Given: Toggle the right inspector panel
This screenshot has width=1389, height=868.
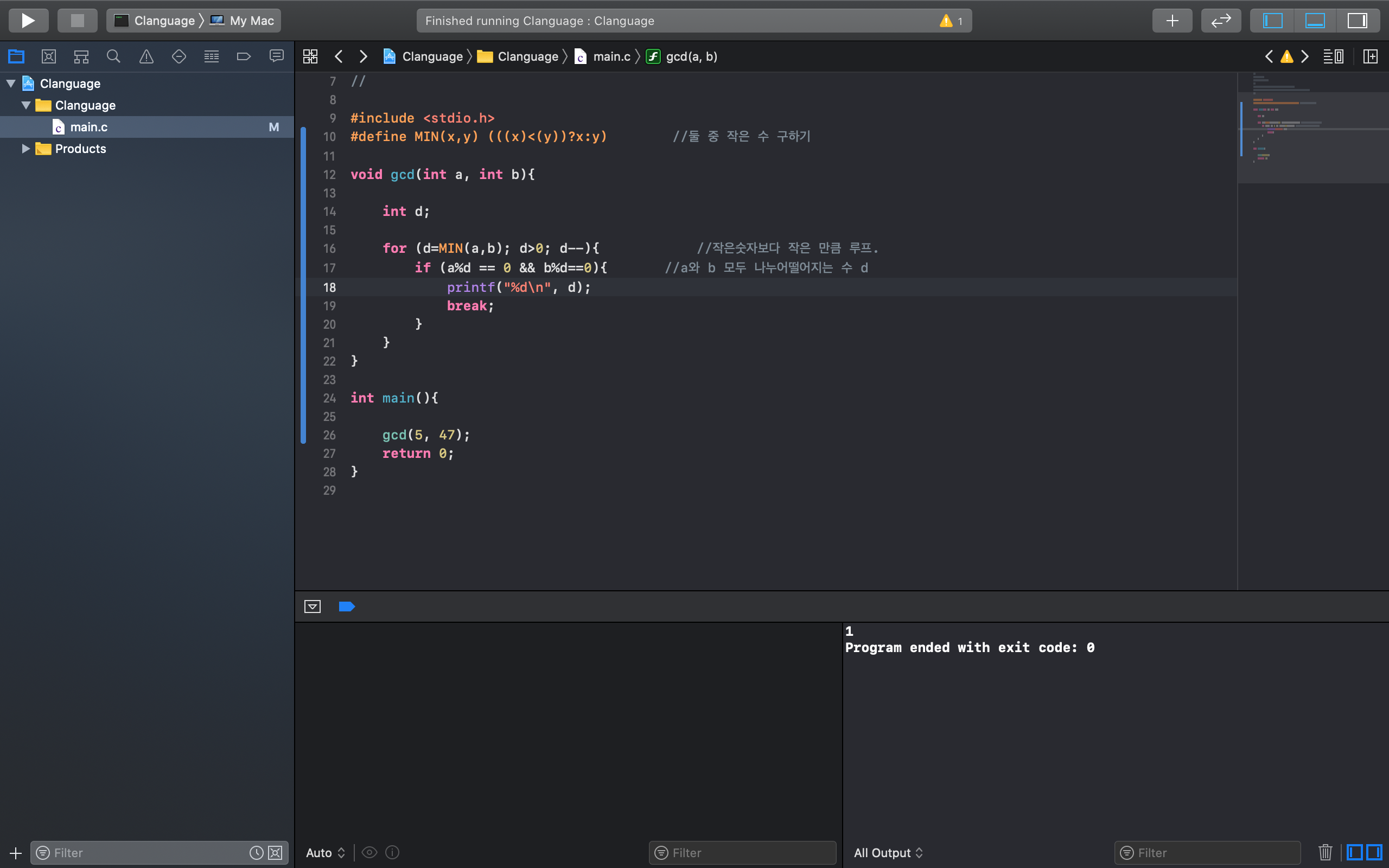Looking at the screenshot, I should [x=1358, y=21].
